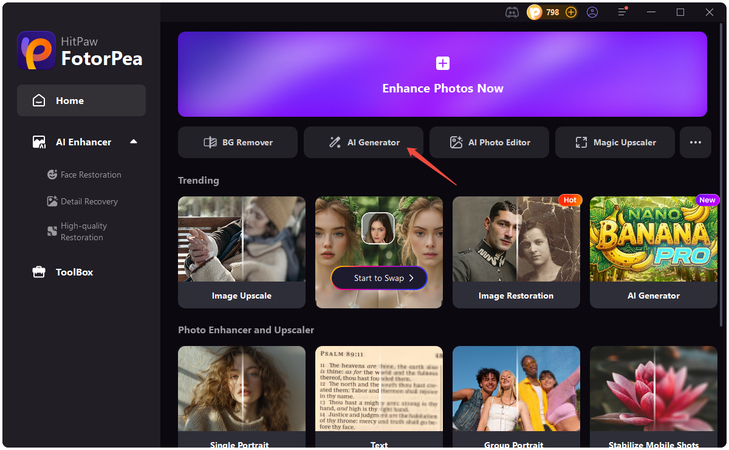
Task: Click the Home icon in sidebar
Action: tap(39, 100)
